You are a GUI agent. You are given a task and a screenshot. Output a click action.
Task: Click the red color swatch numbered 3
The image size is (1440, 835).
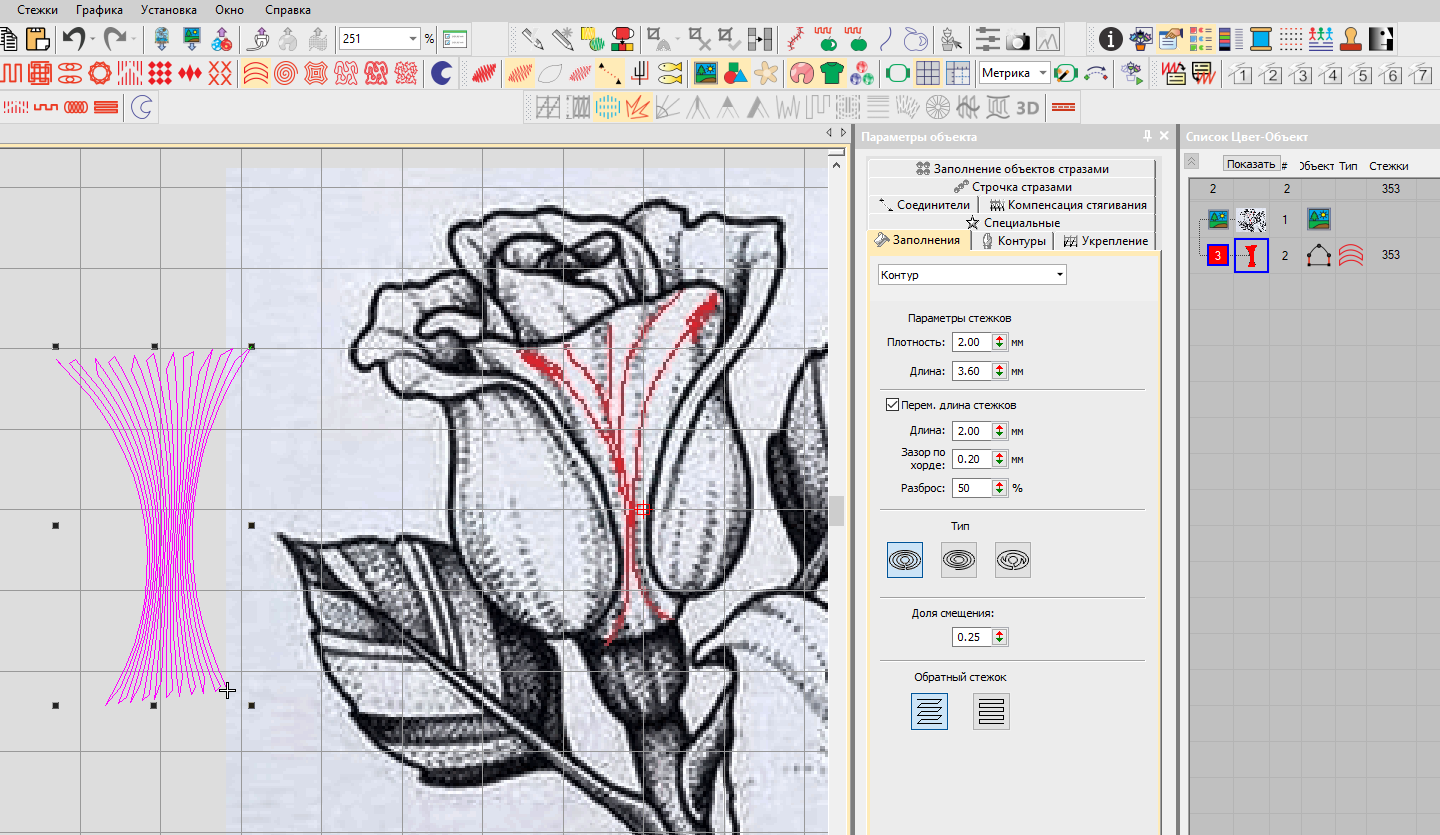point(1217,256)
